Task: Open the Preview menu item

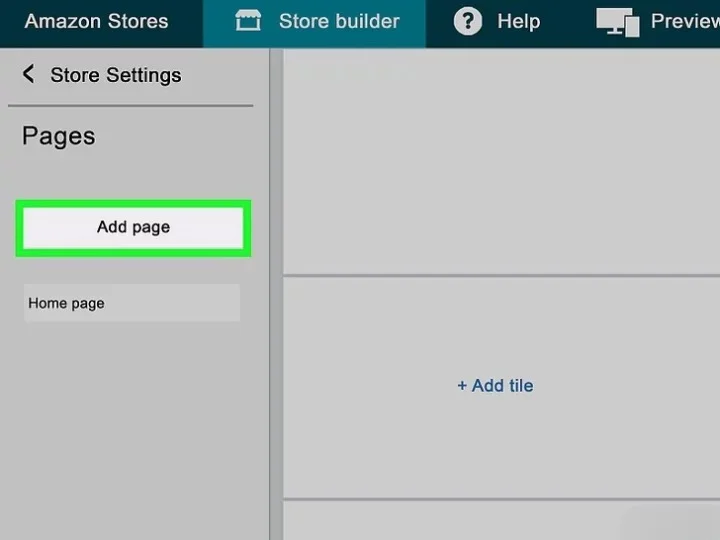Action: coord(658,22)
